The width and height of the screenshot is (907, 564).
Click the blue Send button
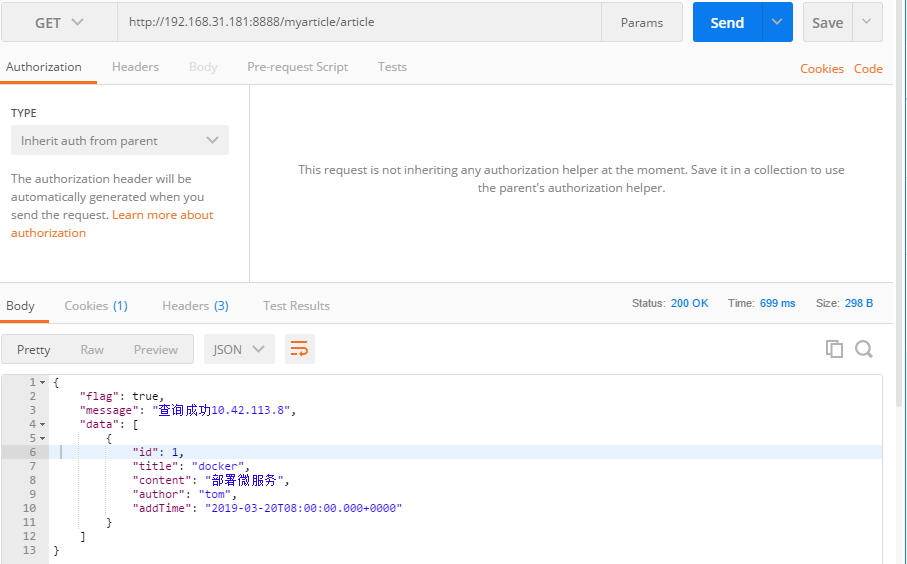(x=727, y=22)
